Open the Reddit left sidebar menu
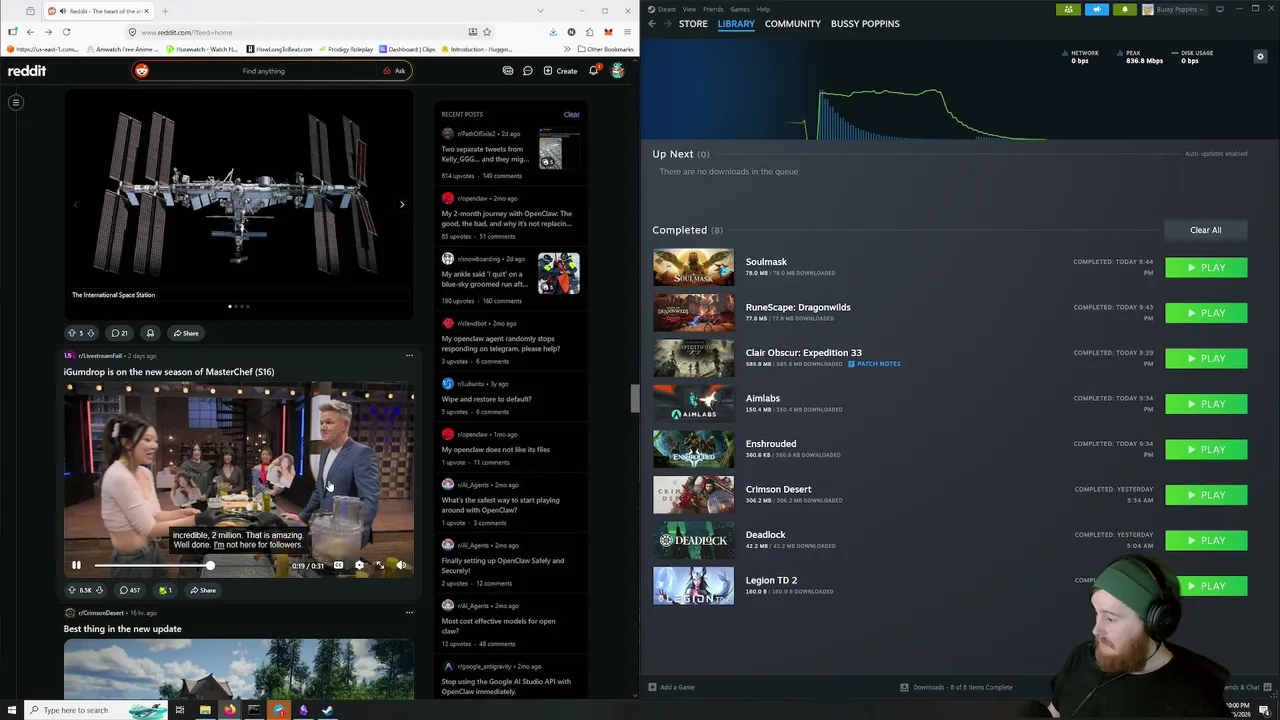The height and width of the screenshot is (720, 1280). click(16, 102)
